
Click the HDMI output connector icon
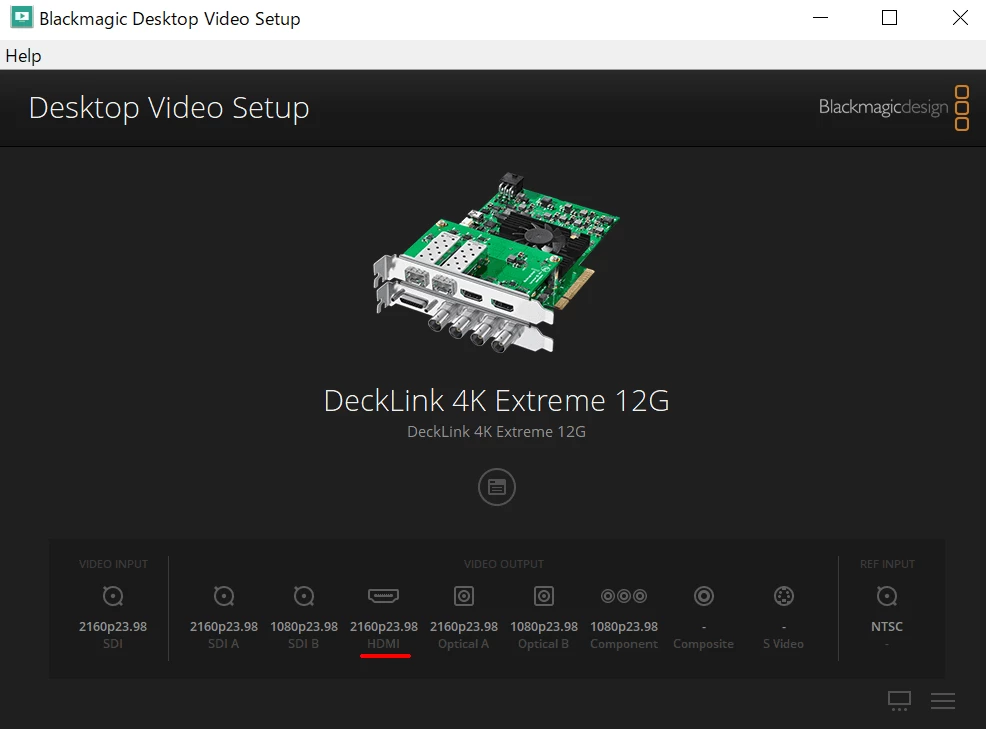click(384, 595)
